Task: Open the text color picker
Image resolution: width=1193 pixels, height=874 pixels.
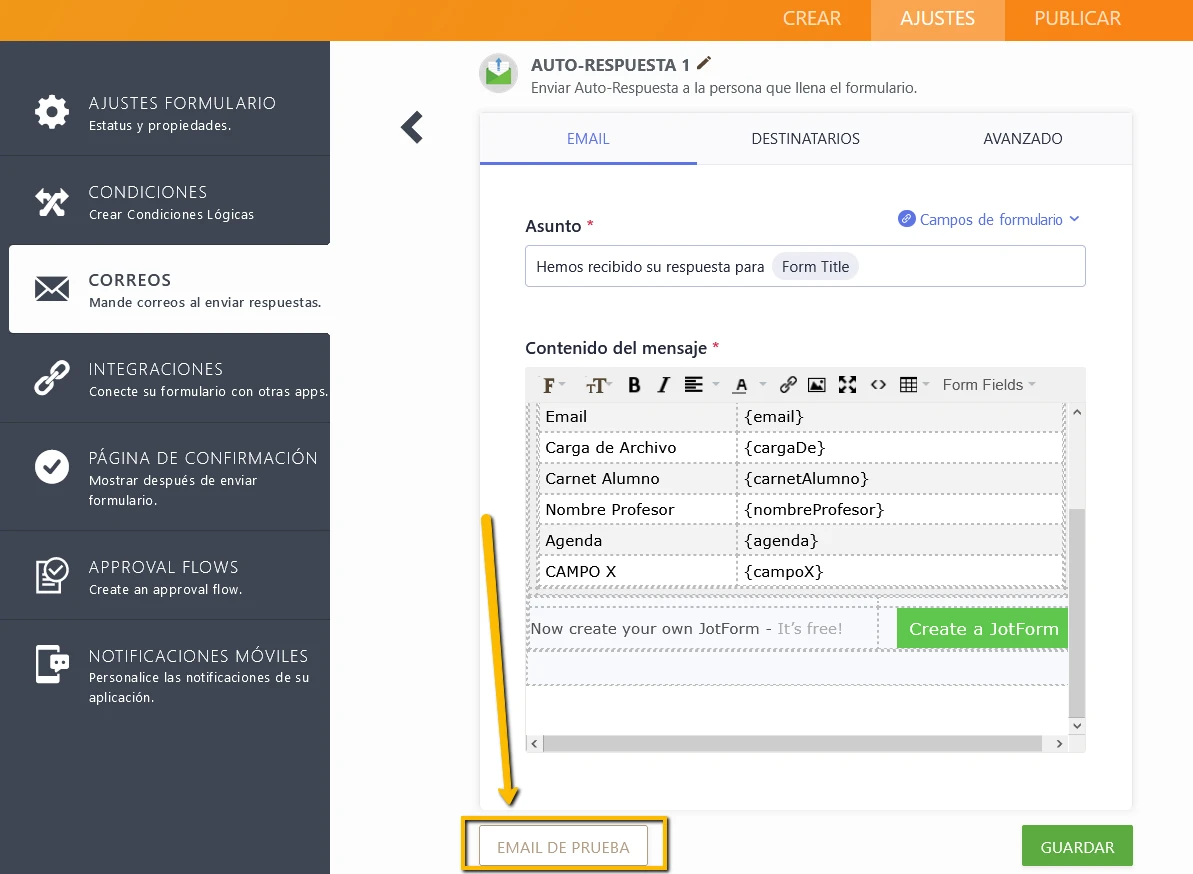Action: pyautogui.click(x=746, y=385)
